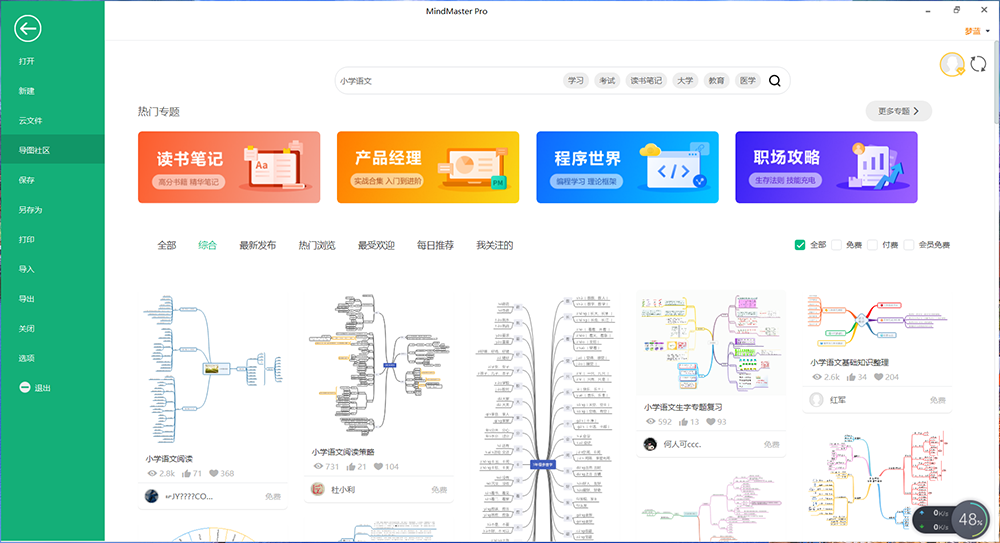Open the 职场攻略 topic banner

[827, 167]
